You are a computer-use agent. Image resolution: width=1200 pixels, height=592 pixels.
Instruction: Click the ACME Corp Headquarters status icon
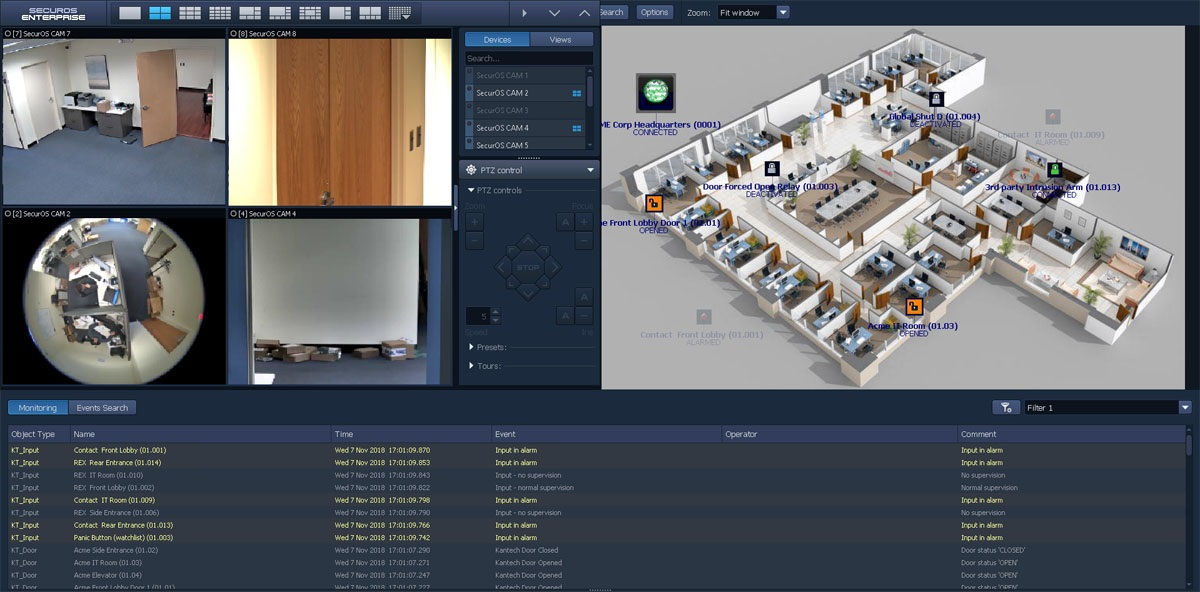pos(654,92)
